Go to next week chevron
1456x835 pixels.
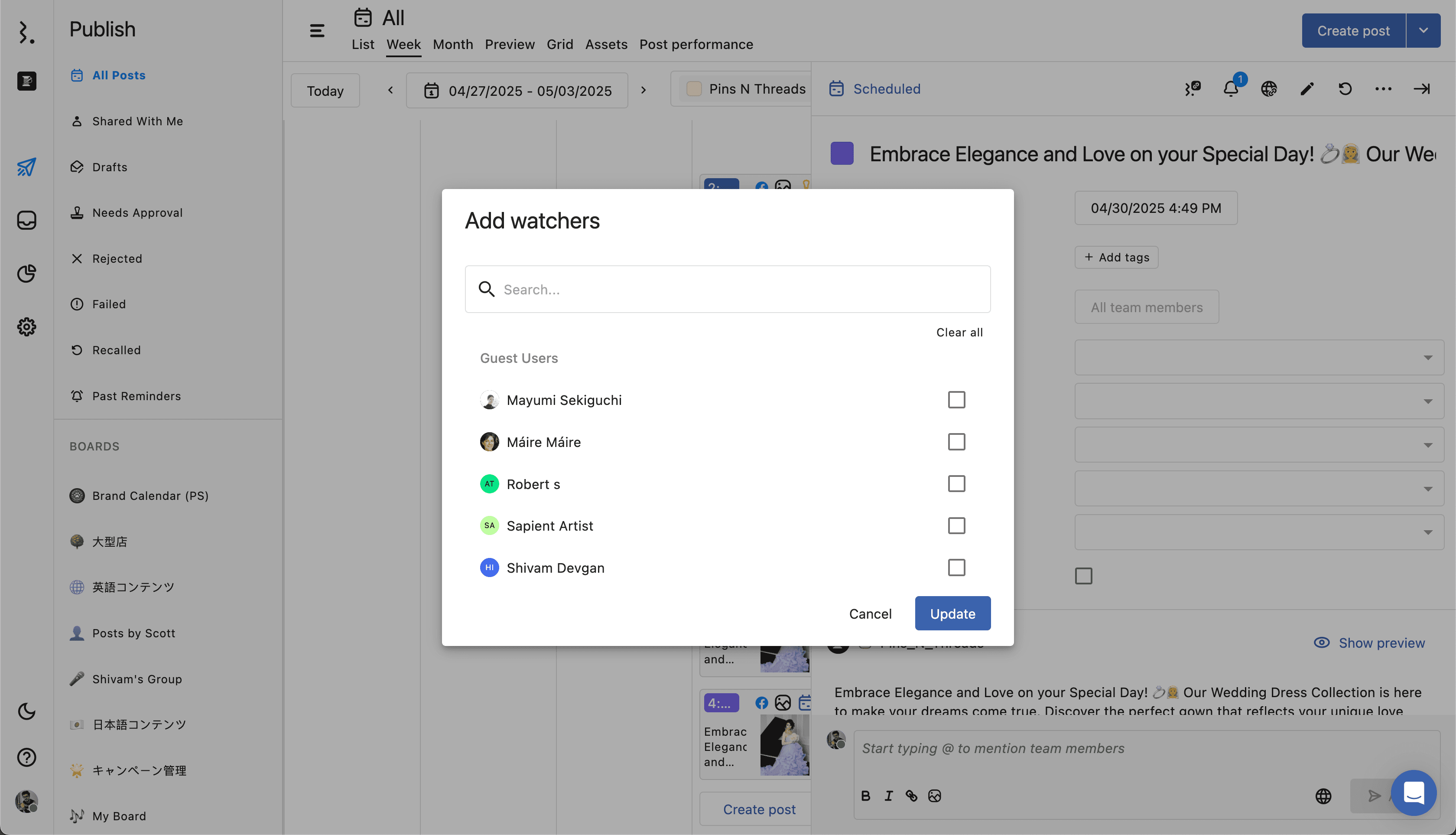pos(643,90)
